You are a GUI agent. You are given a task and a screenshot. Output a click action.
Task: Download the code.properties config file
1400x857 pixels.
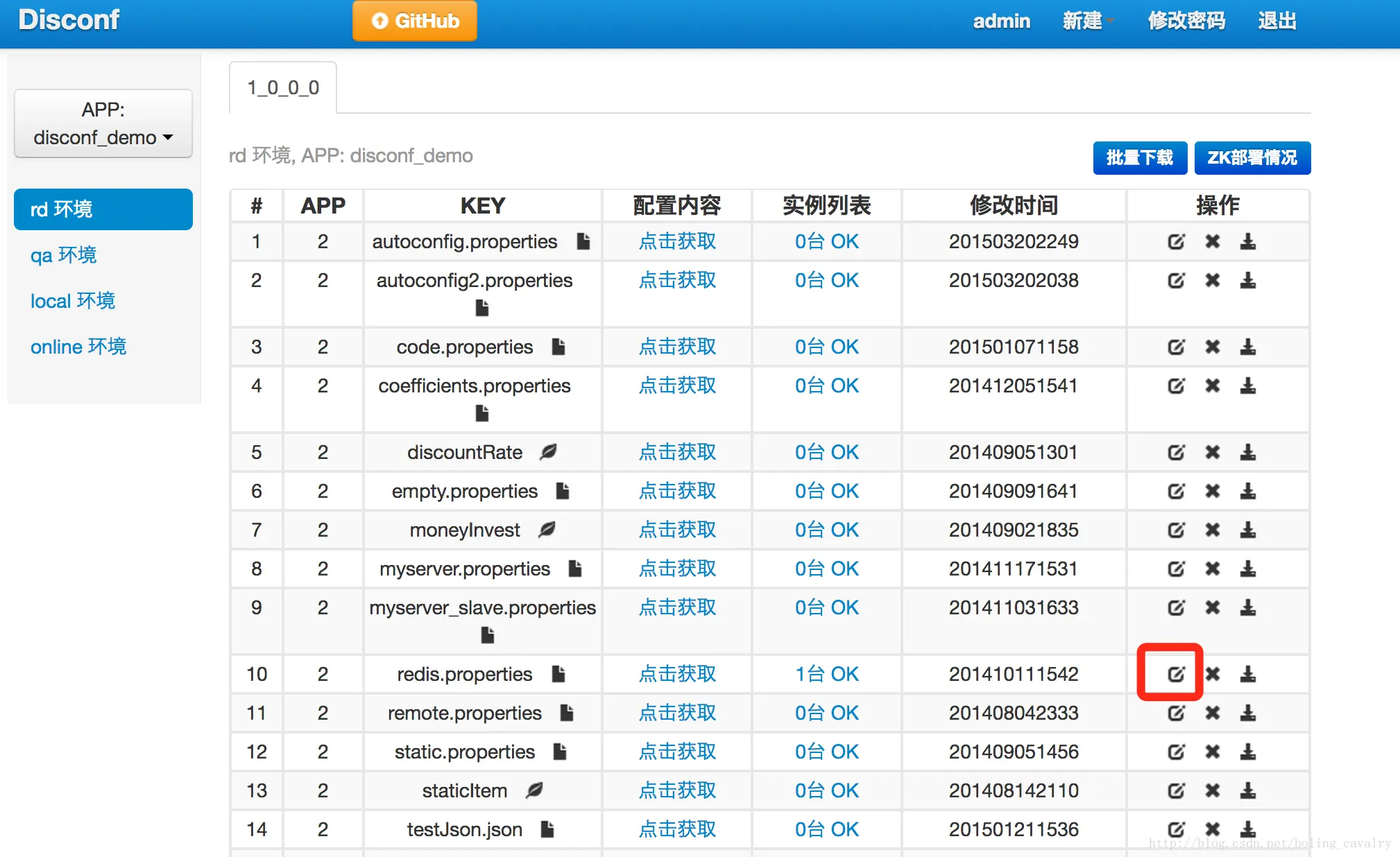coord(1248,347)
